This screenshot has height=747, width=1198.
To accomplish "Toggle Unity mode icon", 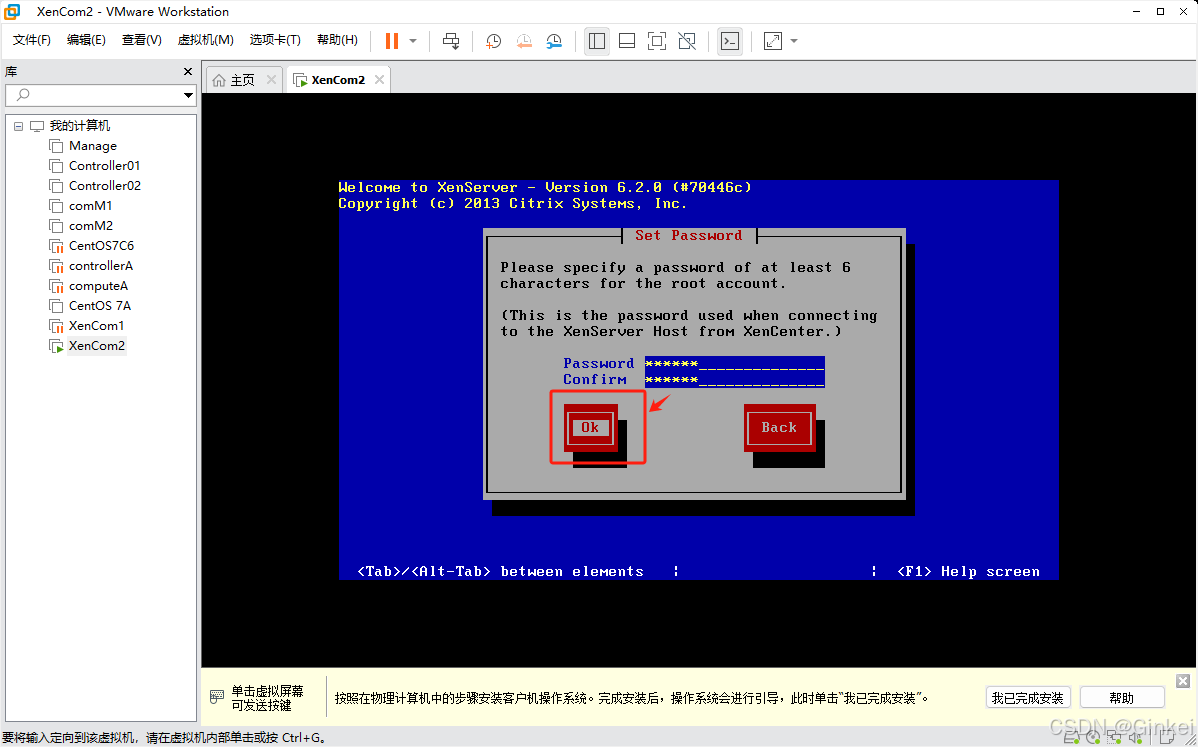I will (x=687, y=40).
